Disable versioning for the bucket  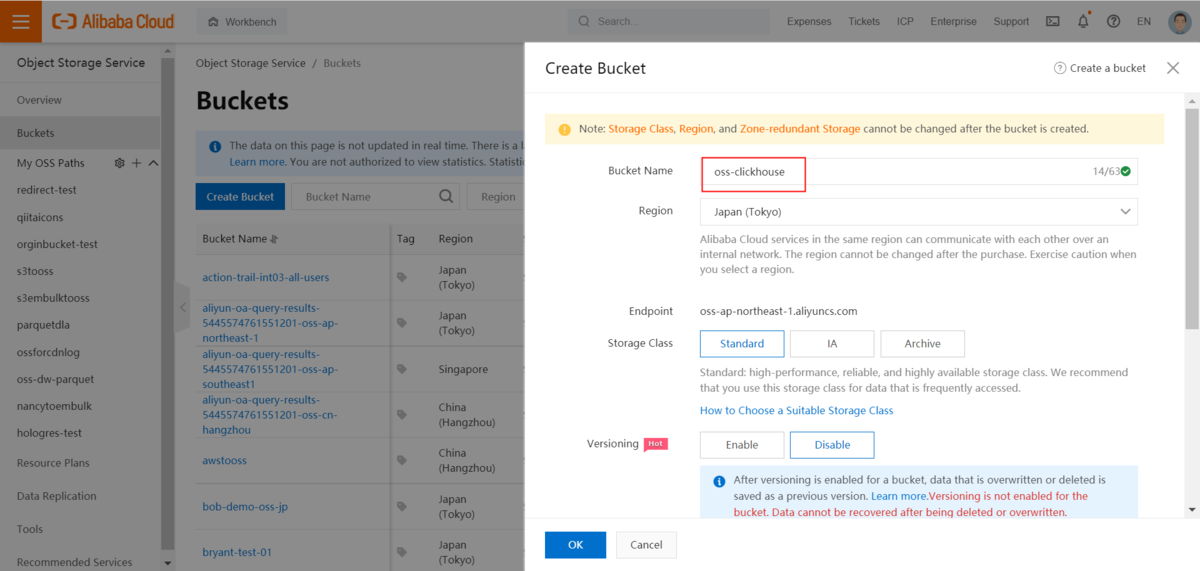tap(832, 445)
